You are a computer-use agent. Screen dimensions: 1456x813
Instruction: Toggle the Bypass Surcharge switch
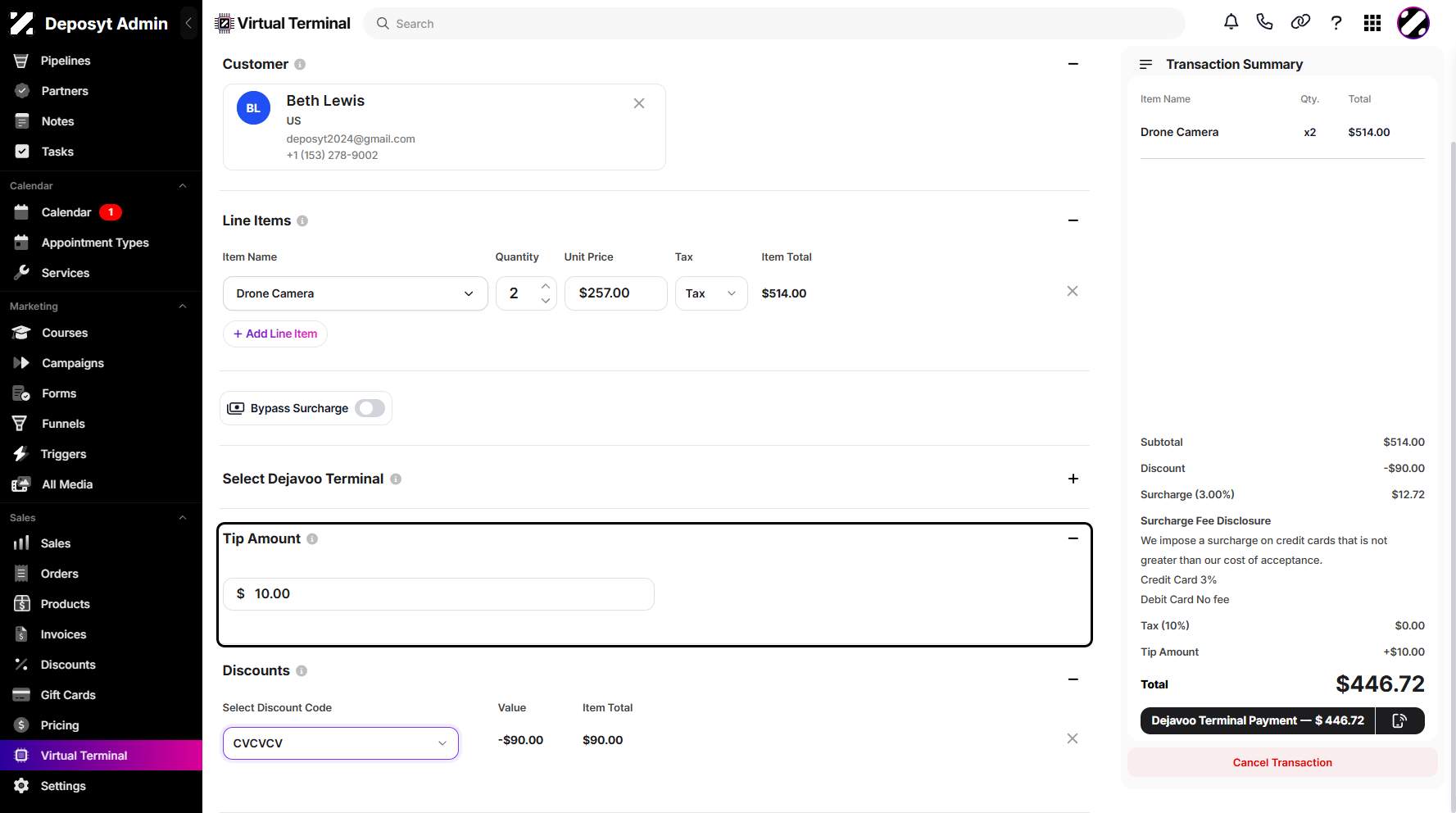(370, 408)
